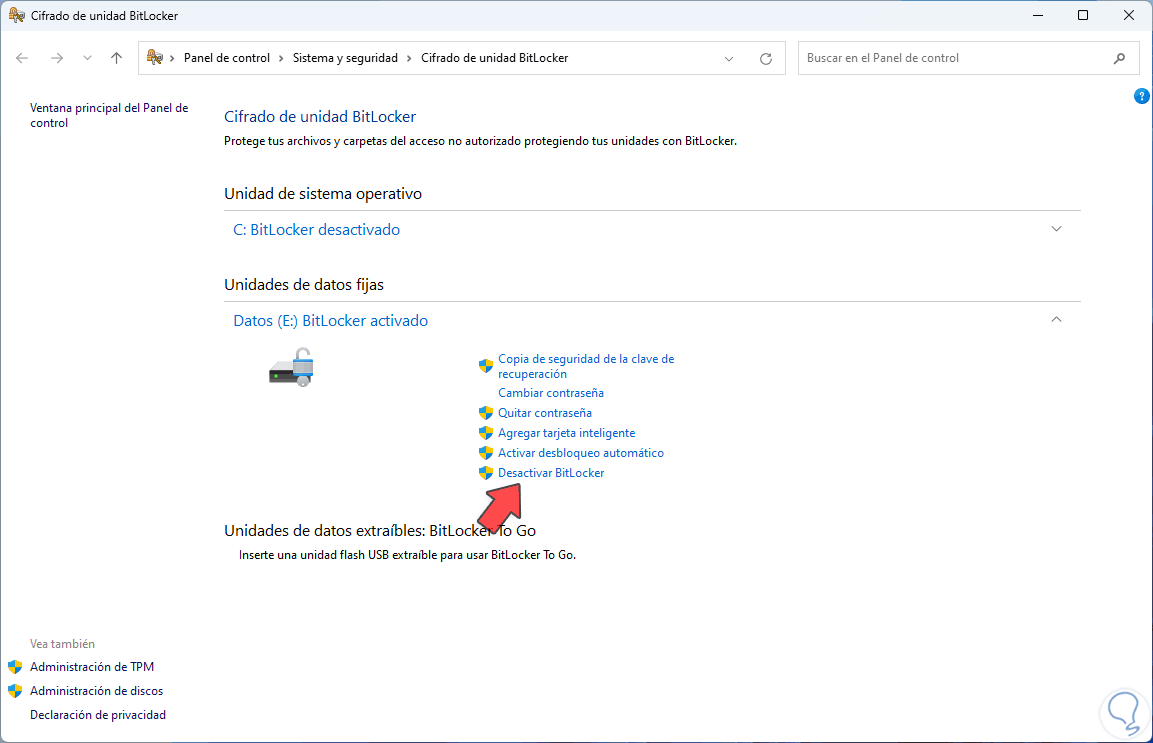Click the BitLocker icon in address bar
Image resolution: width=1153 pixels, height=743 pixels.
[x=154, y=57]
